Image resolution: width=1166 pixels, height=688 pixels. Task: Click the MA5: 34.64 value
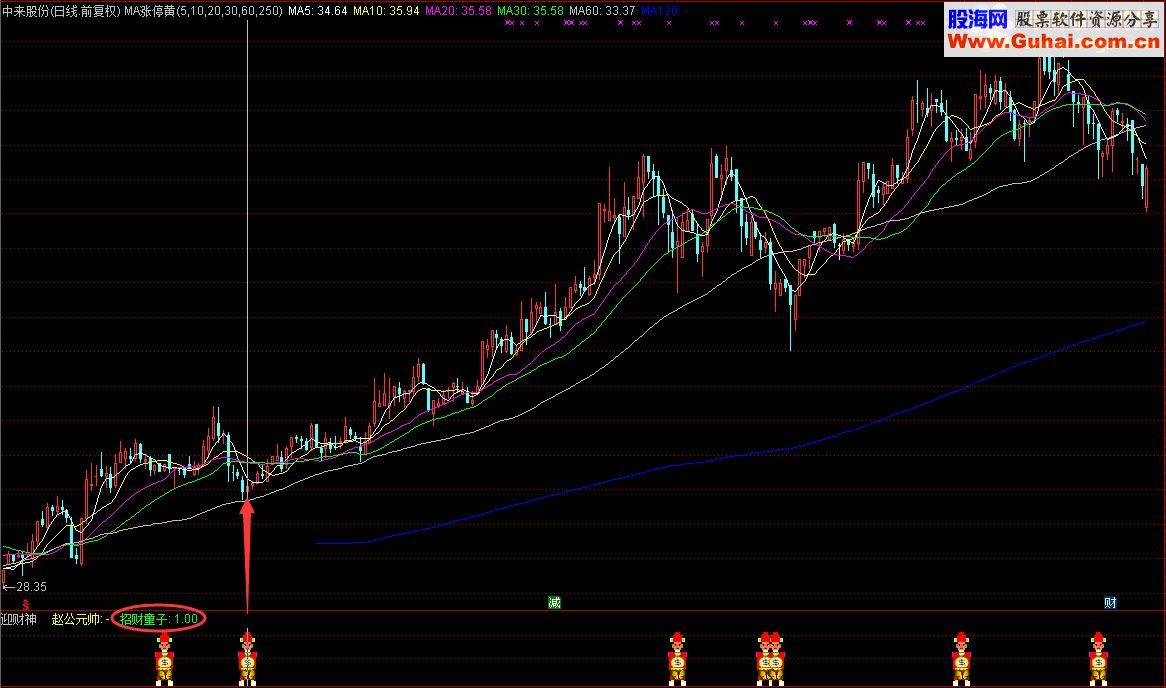(318, 11)
